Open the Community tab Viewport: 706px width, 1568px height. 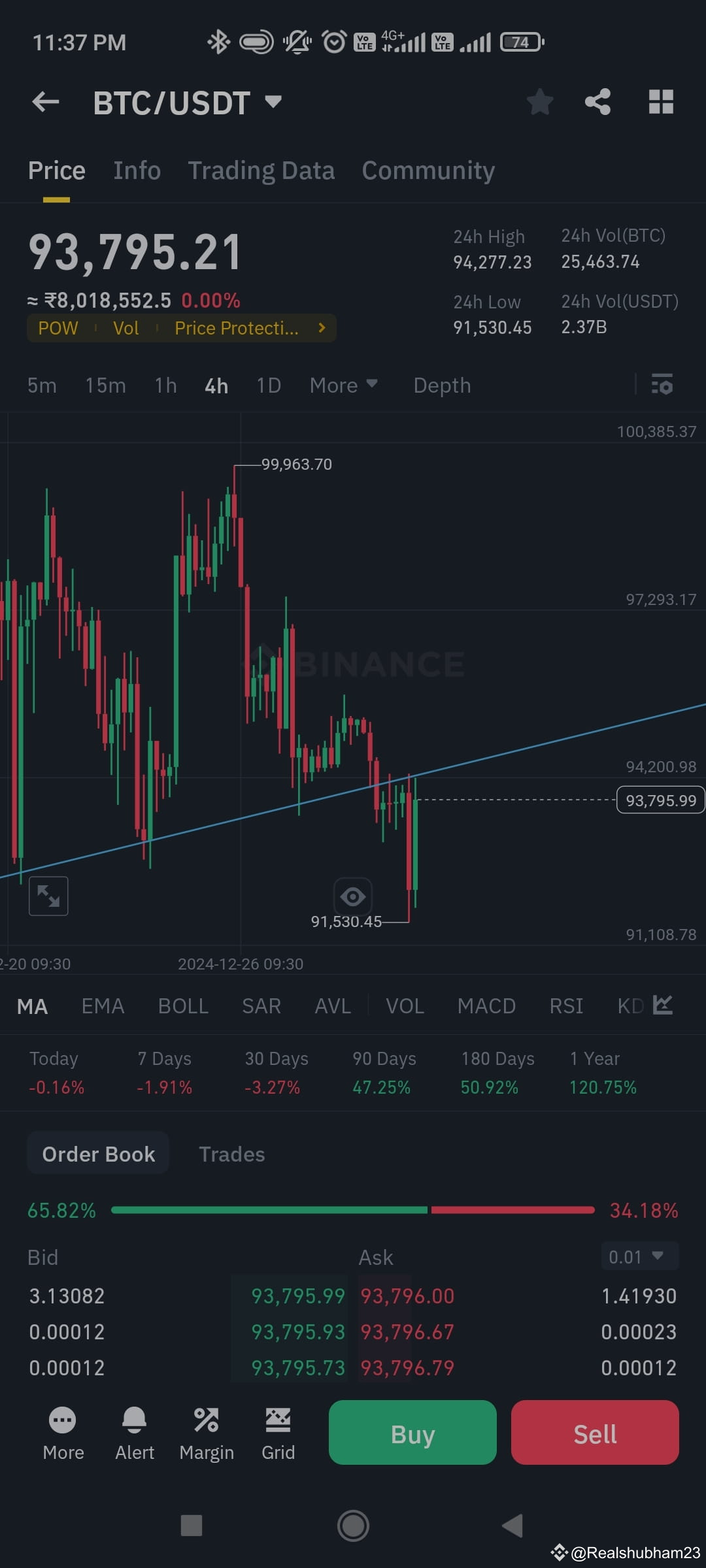tap(428, 171)
